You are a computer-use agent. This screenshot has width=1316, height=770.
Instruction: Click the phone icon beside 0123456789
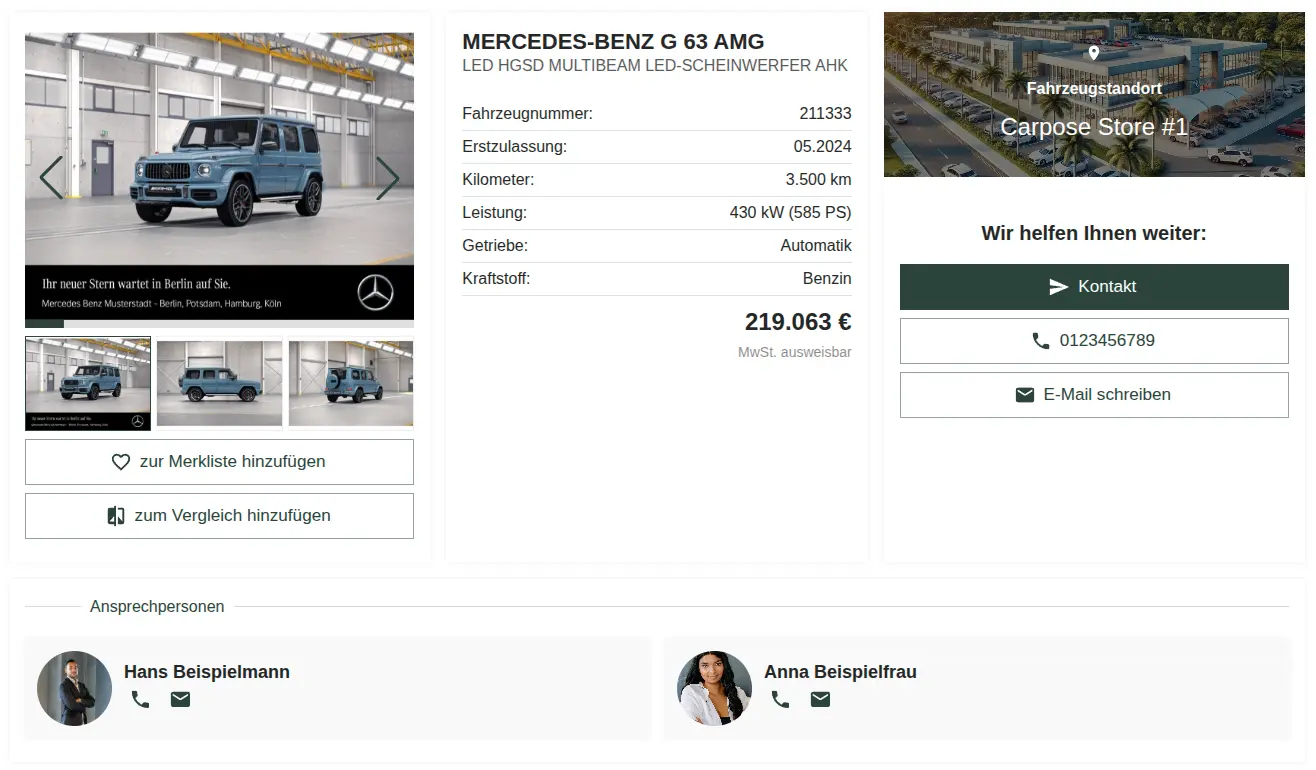click(1041, 340)
